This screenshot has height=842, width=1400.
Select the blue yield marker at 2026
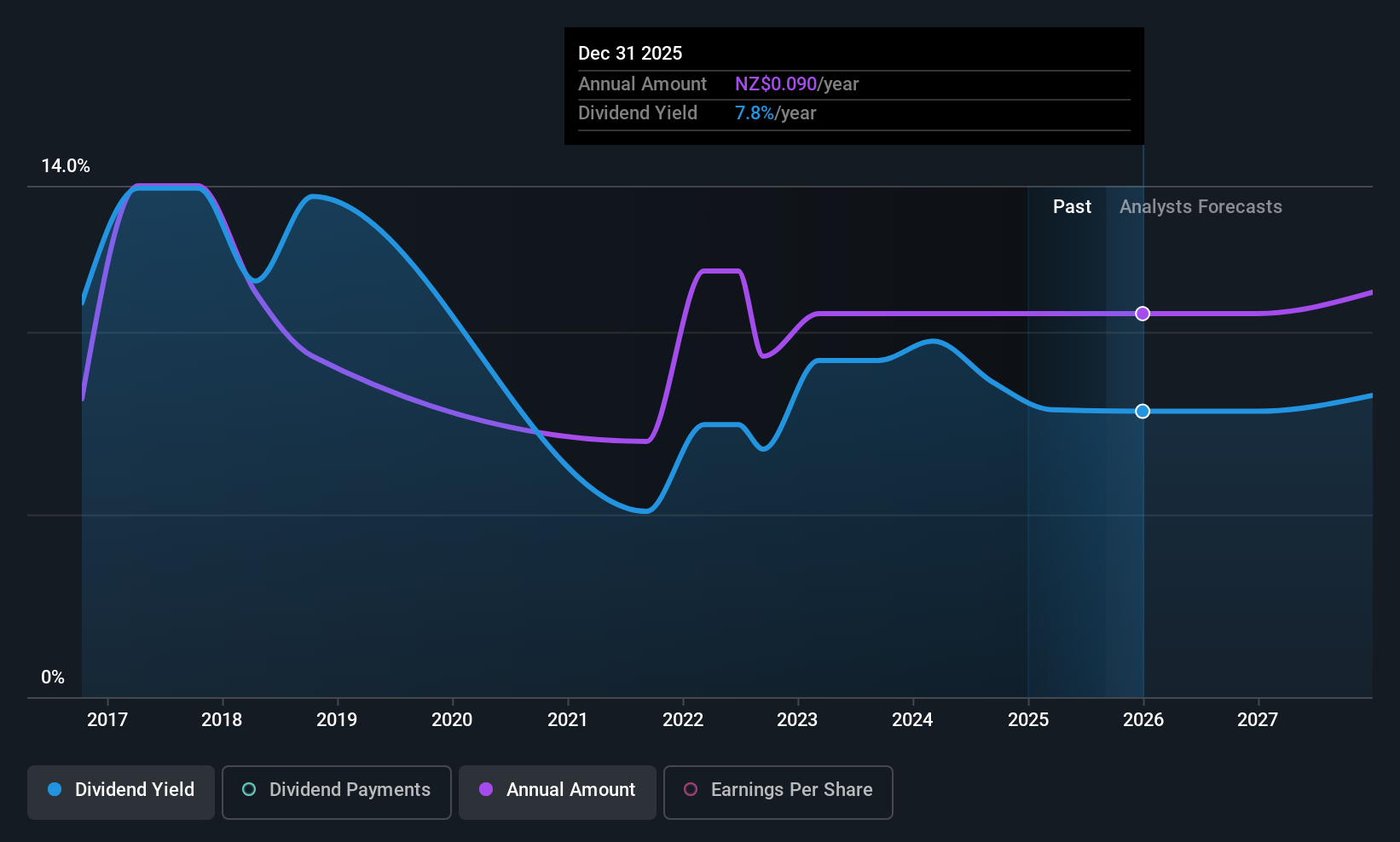pyautogui.click(x=1143, y=412)
